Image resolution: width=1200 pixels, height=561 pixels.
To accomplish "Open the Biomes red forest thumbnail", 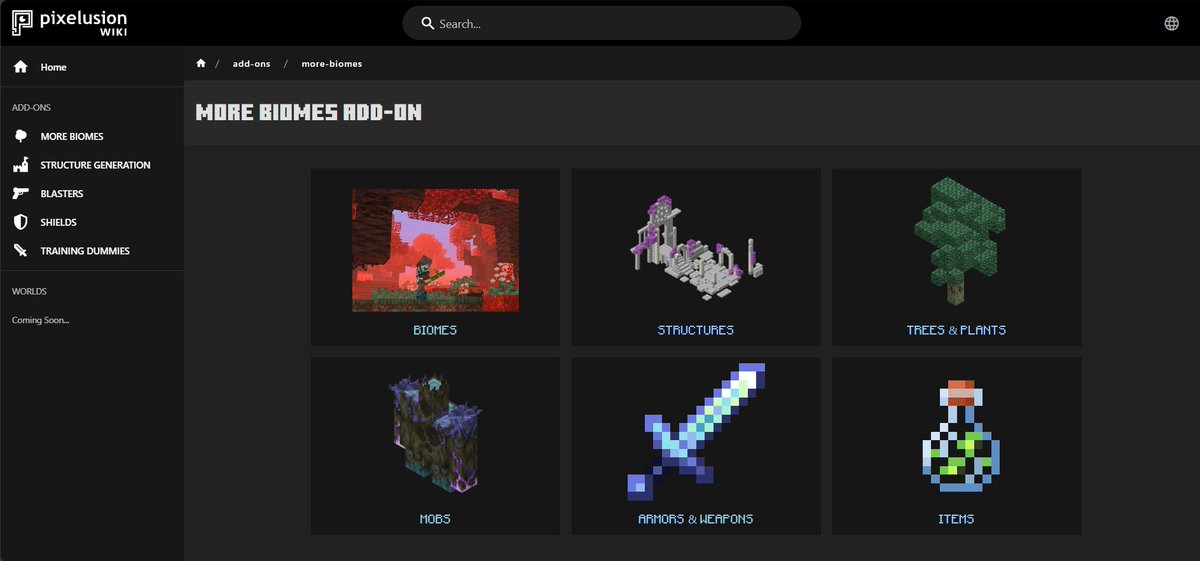I will click(435, 250).
